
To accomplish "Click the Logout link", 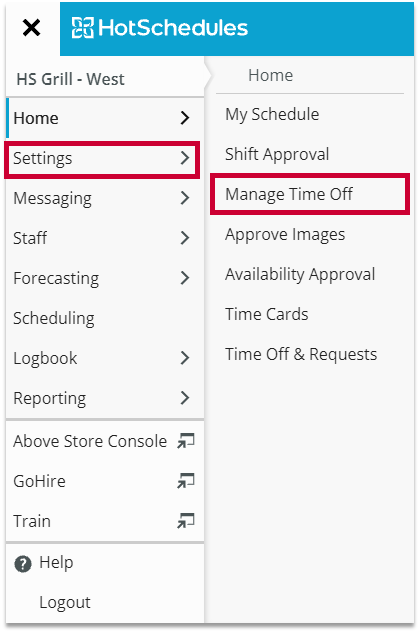I will coord(65,602).
